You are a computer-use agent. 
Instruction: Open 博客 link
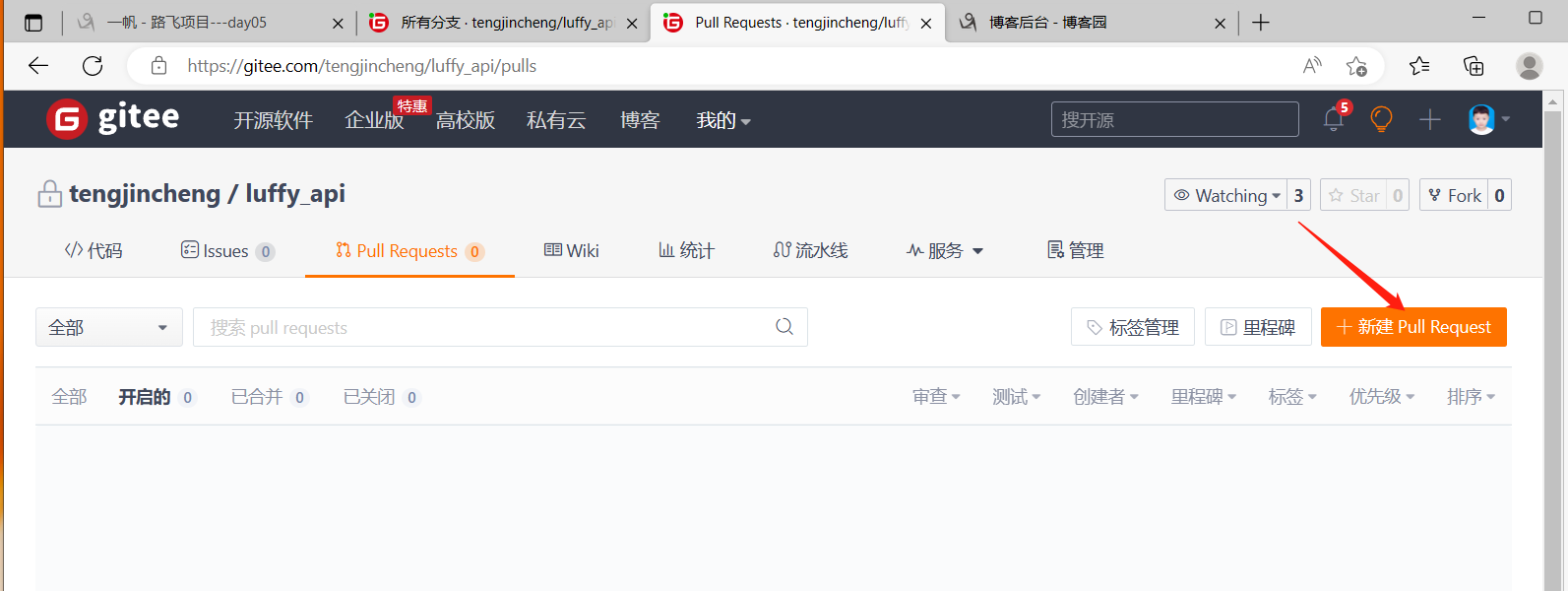640,120
